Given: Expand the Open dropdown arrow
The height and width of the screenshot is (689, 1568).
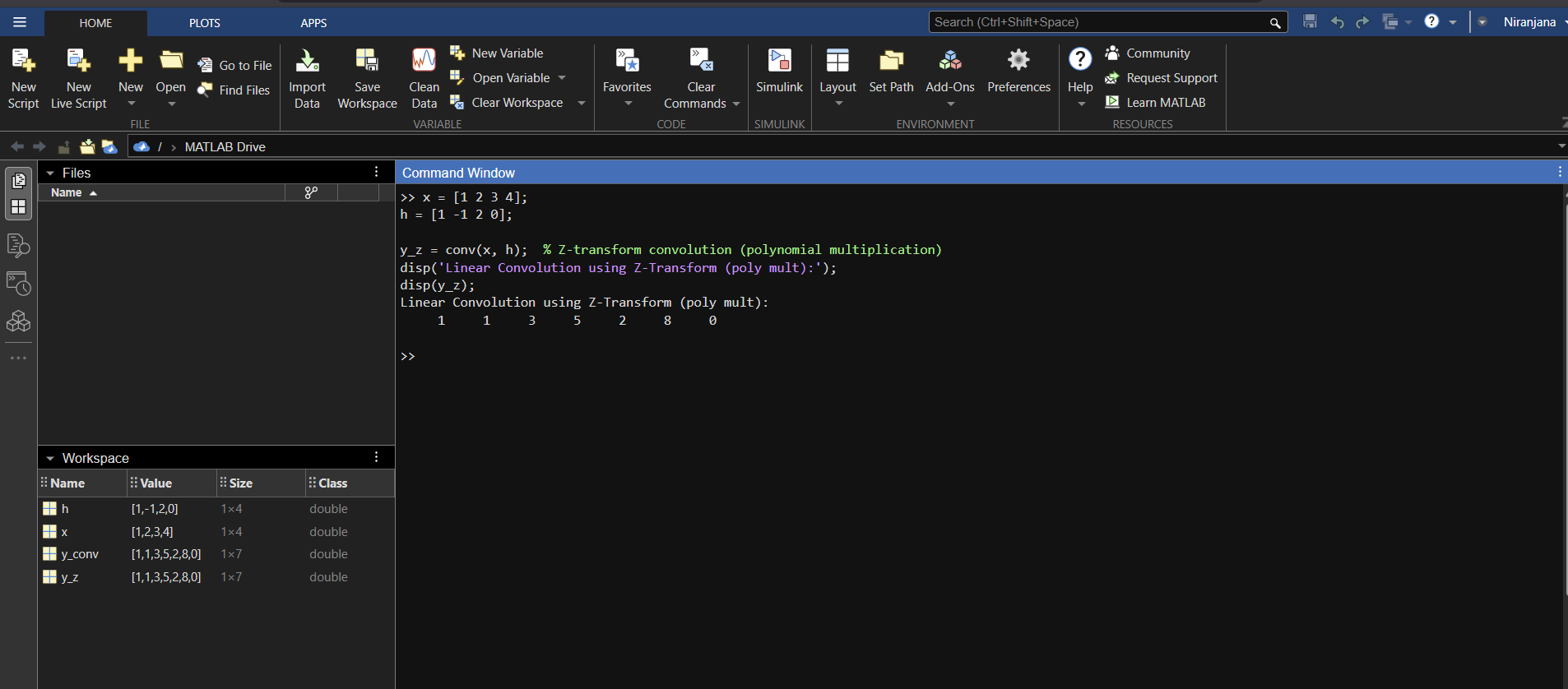Looking at the screenshot, I should tap(171, 104).
